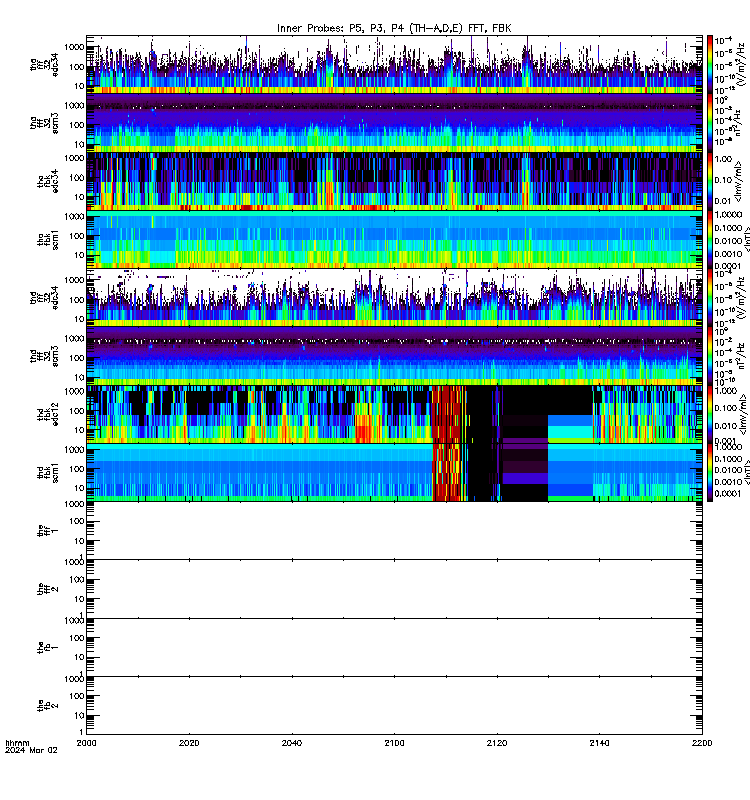Click the "the fff 1" panel label
This screenshot has height=800, width=750.
(x=48, y=531)
